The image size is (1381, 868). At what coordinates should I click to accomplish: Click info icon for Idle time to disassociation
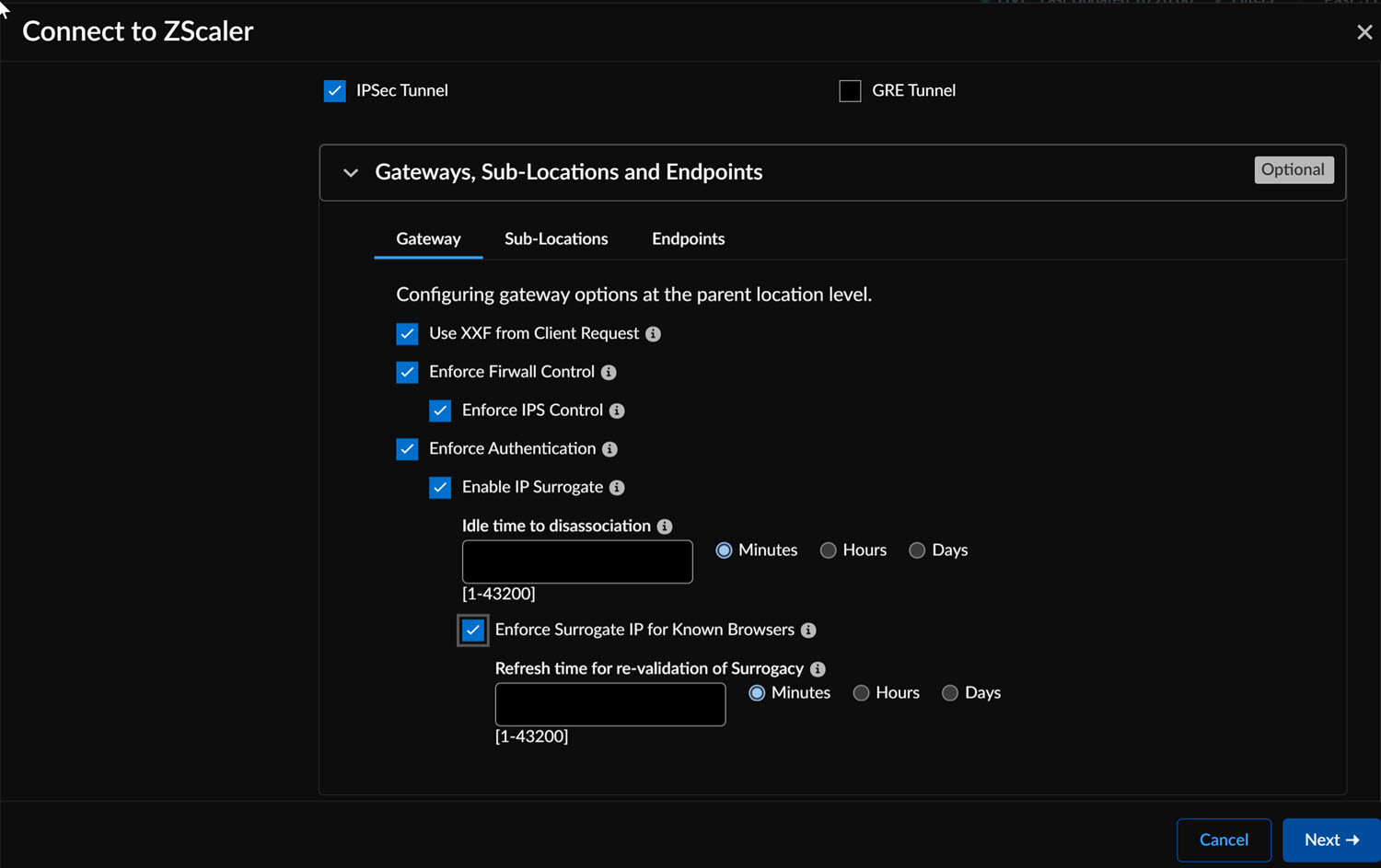click(665, 527)
